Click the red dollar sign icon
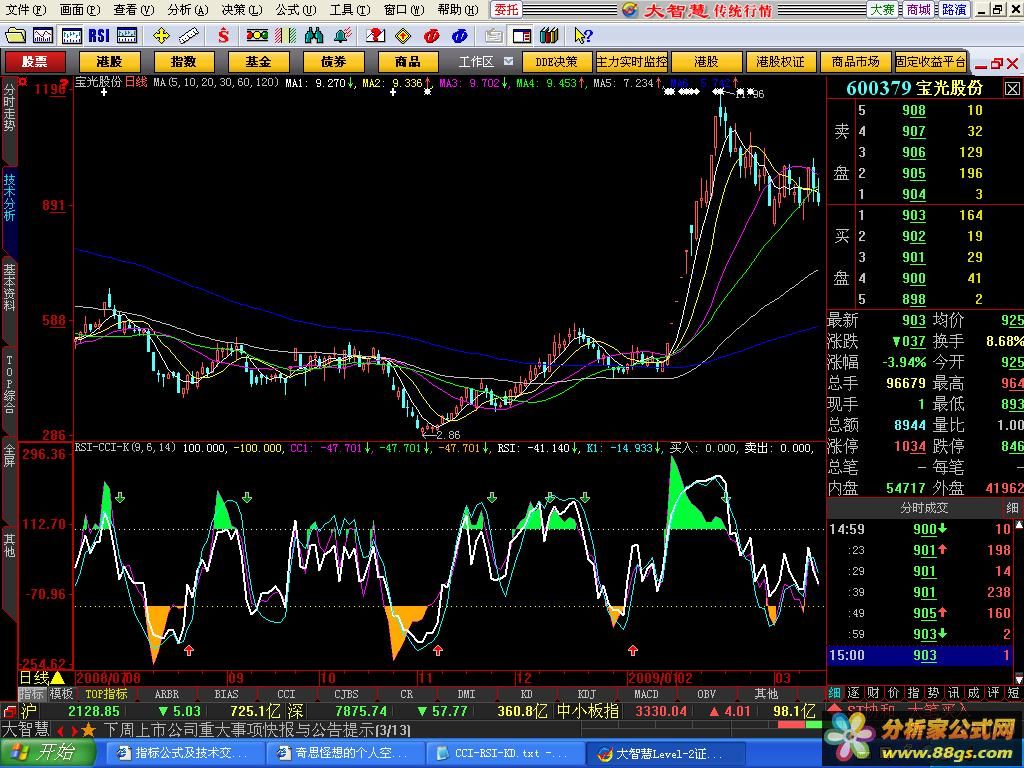 [x=223, y=35]
